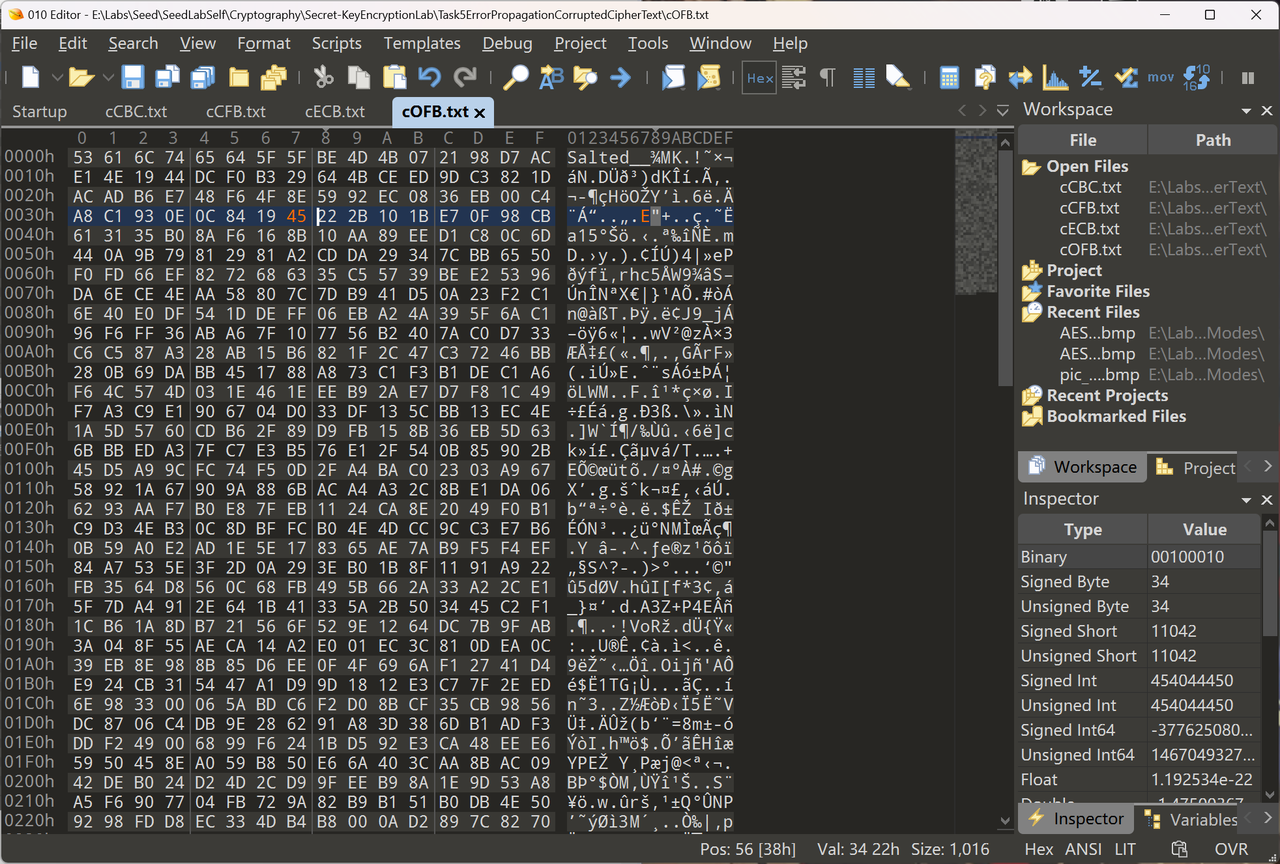Image resolution: width=1280 pixels, height=864 pixels.
Task: Click the mov disassembler icon
Action: tap(1161, 77)
